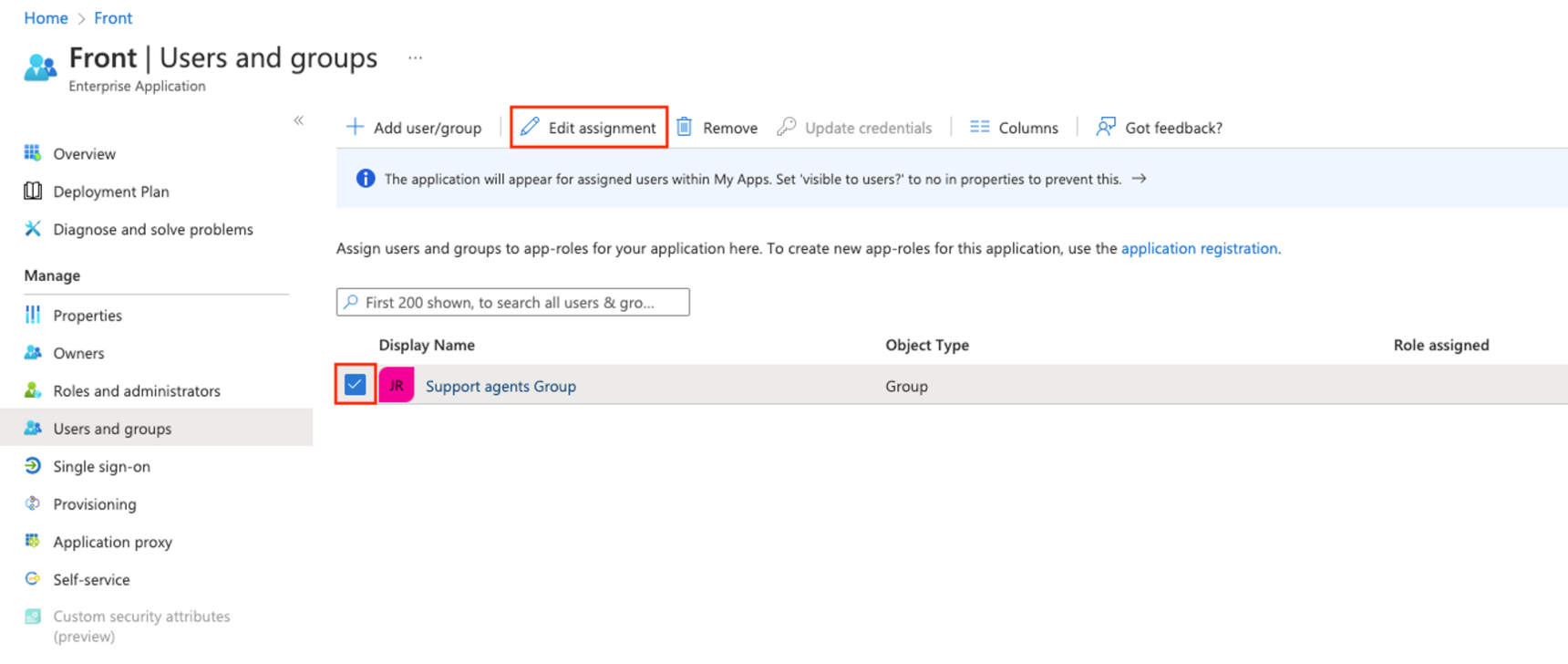
Task: Click the Diagnose and solve problems wrench icon
Action: click(33, 229)
